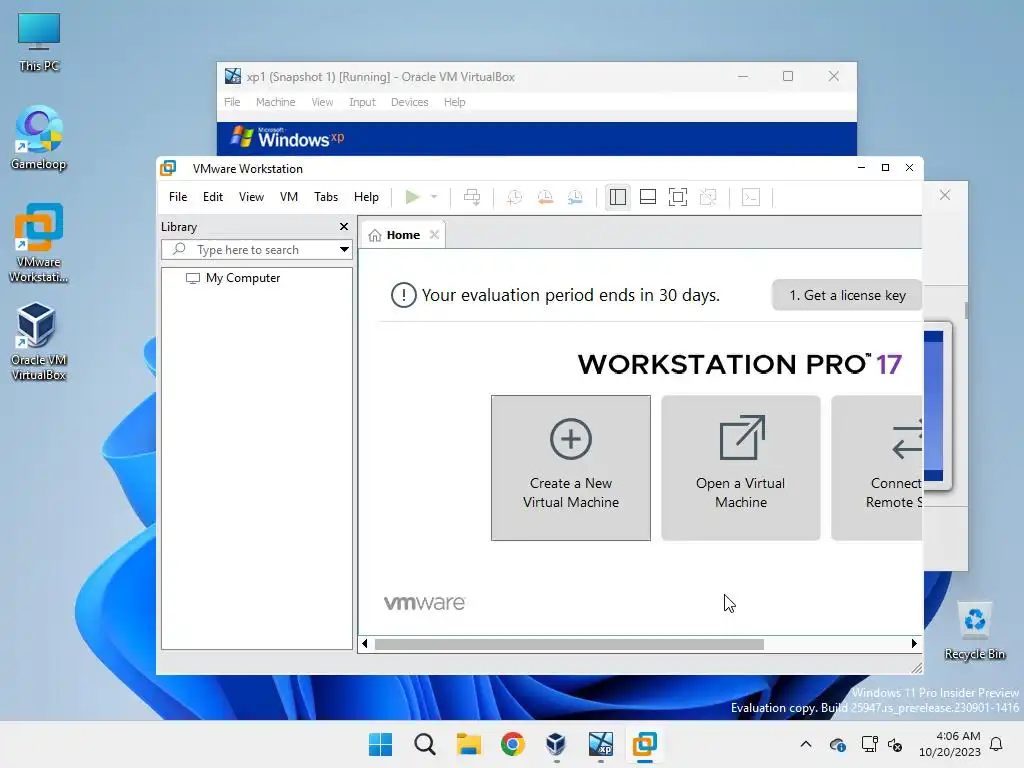Viewport: 1024px width, 768px height.
Task: Open the Help menu in VMware Workstation
Action: tap(366, 197)
